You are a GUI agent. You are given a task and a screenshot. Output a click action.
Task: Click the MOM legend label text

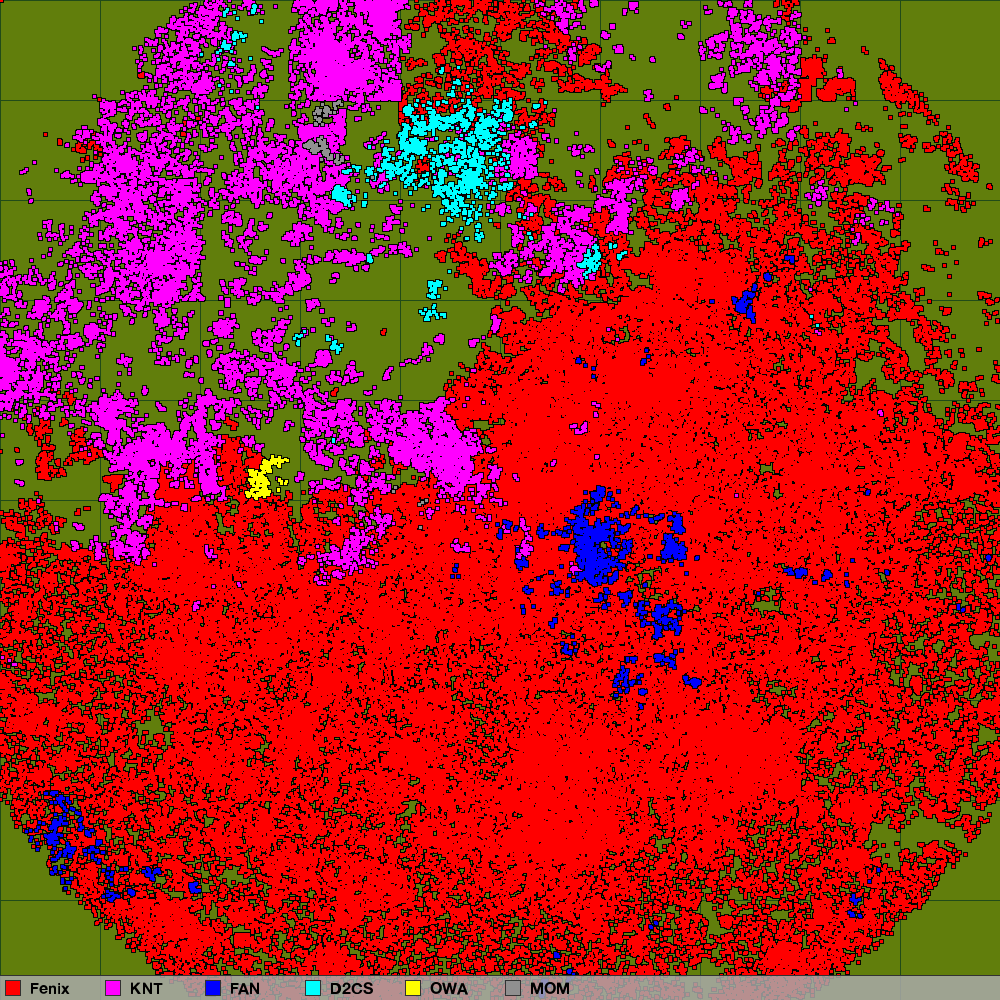tap(550, 988)
